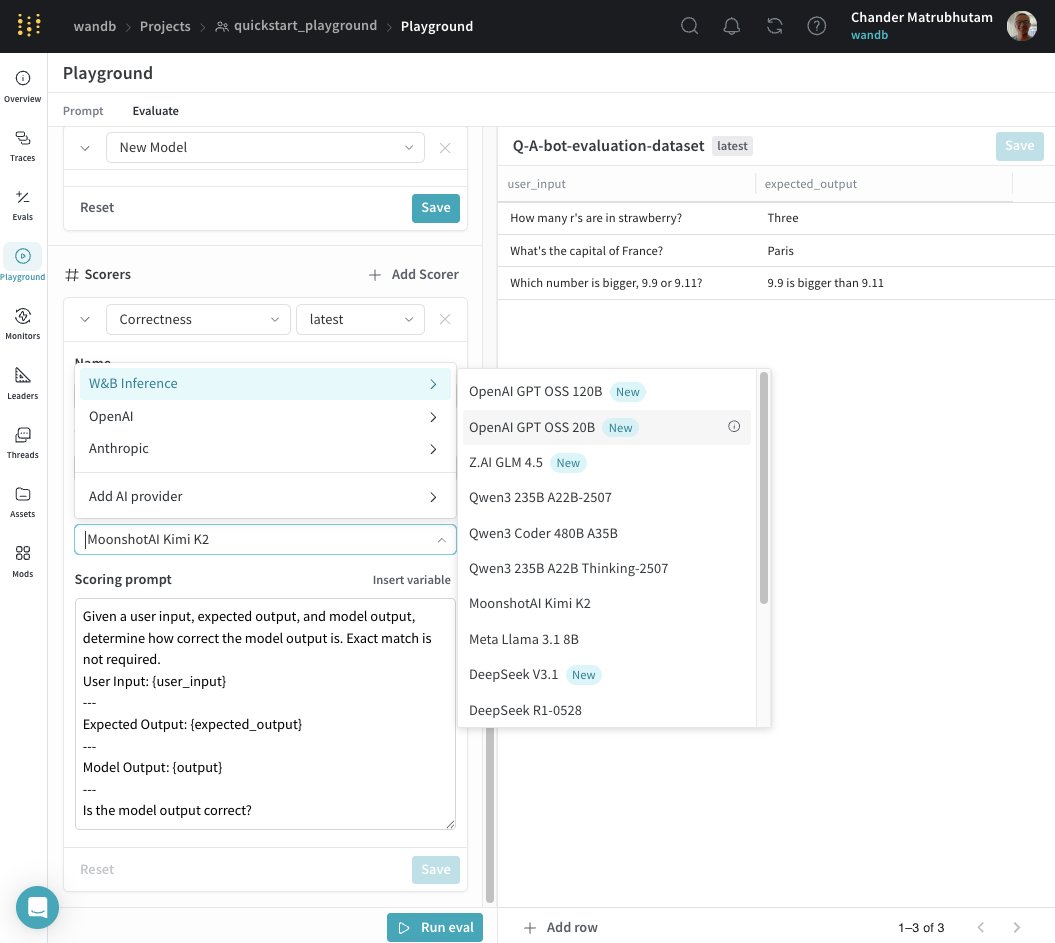Screen dimensions: 1055x943
Task: Go to Monitors in the sidebar
Action: click(x=23, y=323)
